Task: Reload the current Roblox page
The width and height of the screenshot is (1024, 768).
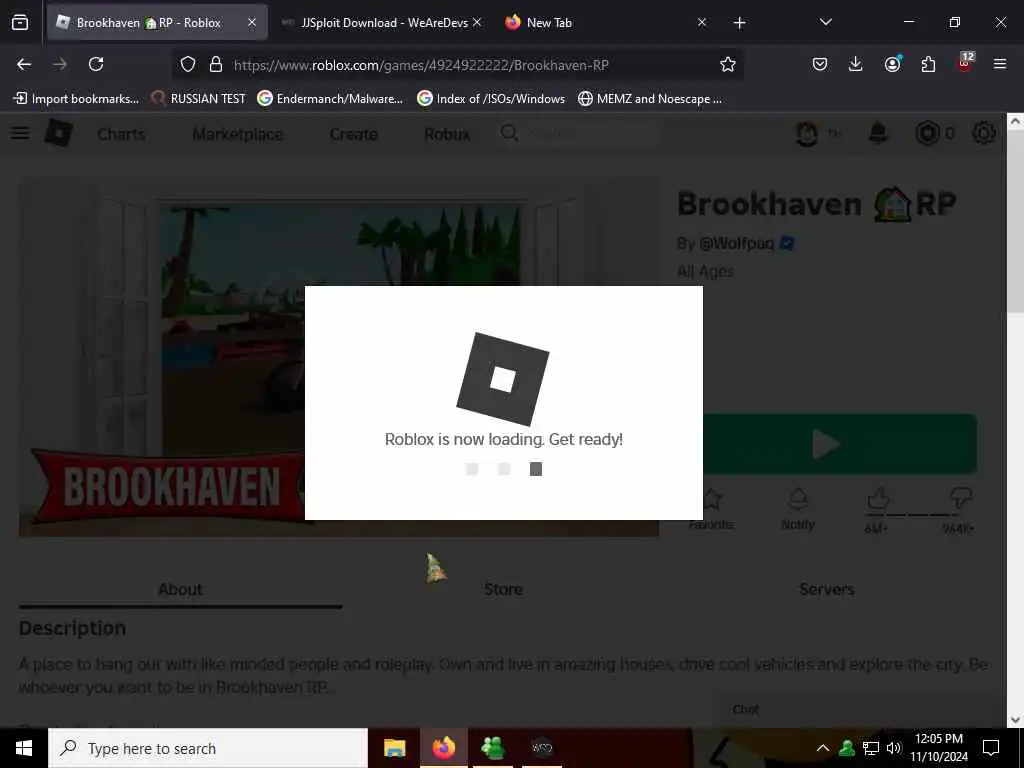Action: pos(96,64)
